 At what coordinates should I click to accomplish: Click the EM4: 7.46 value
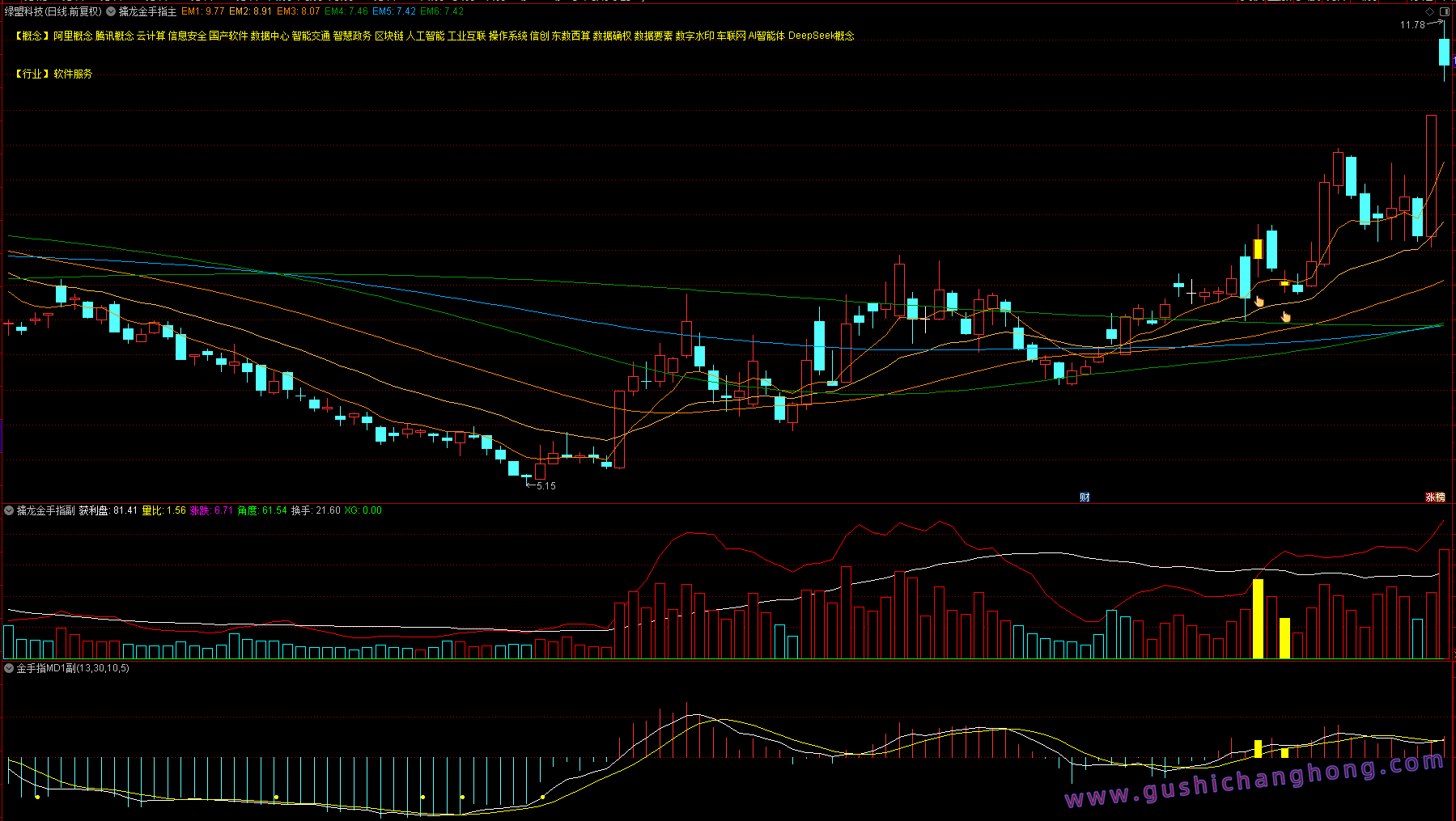[x=346, y=11]
